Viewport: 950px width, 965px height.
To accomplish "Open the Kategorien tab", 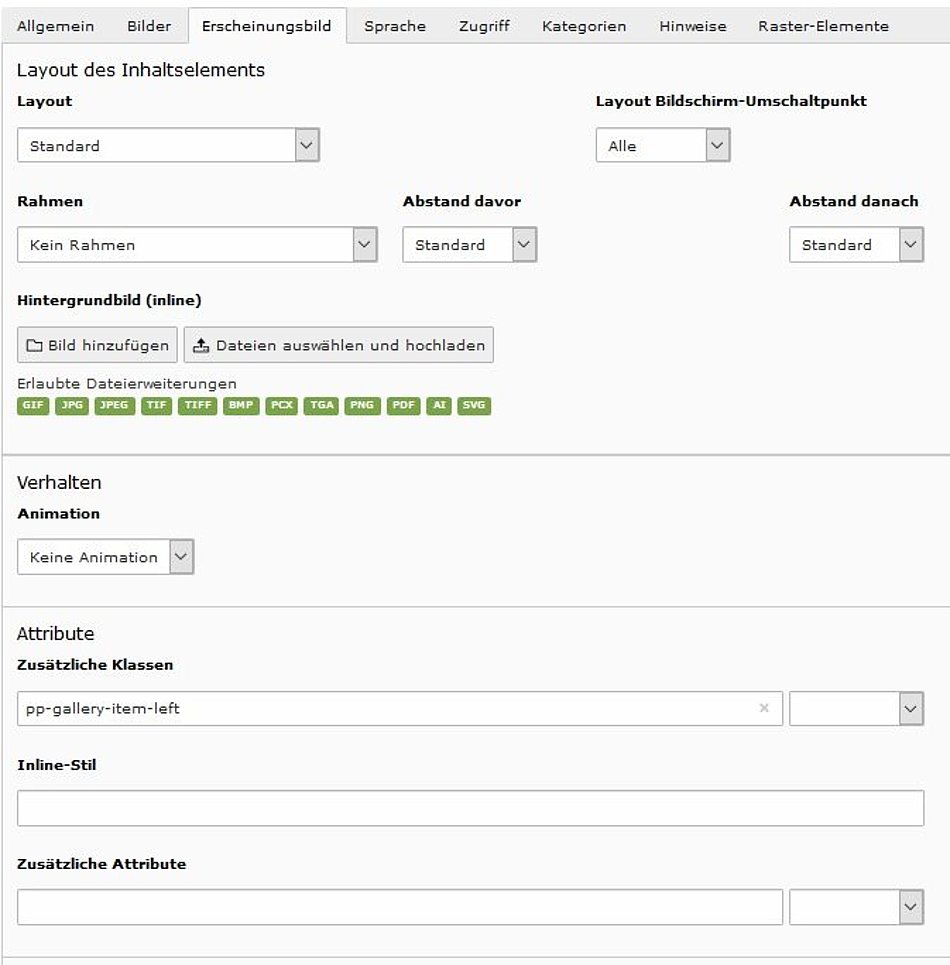I will 584,26.
